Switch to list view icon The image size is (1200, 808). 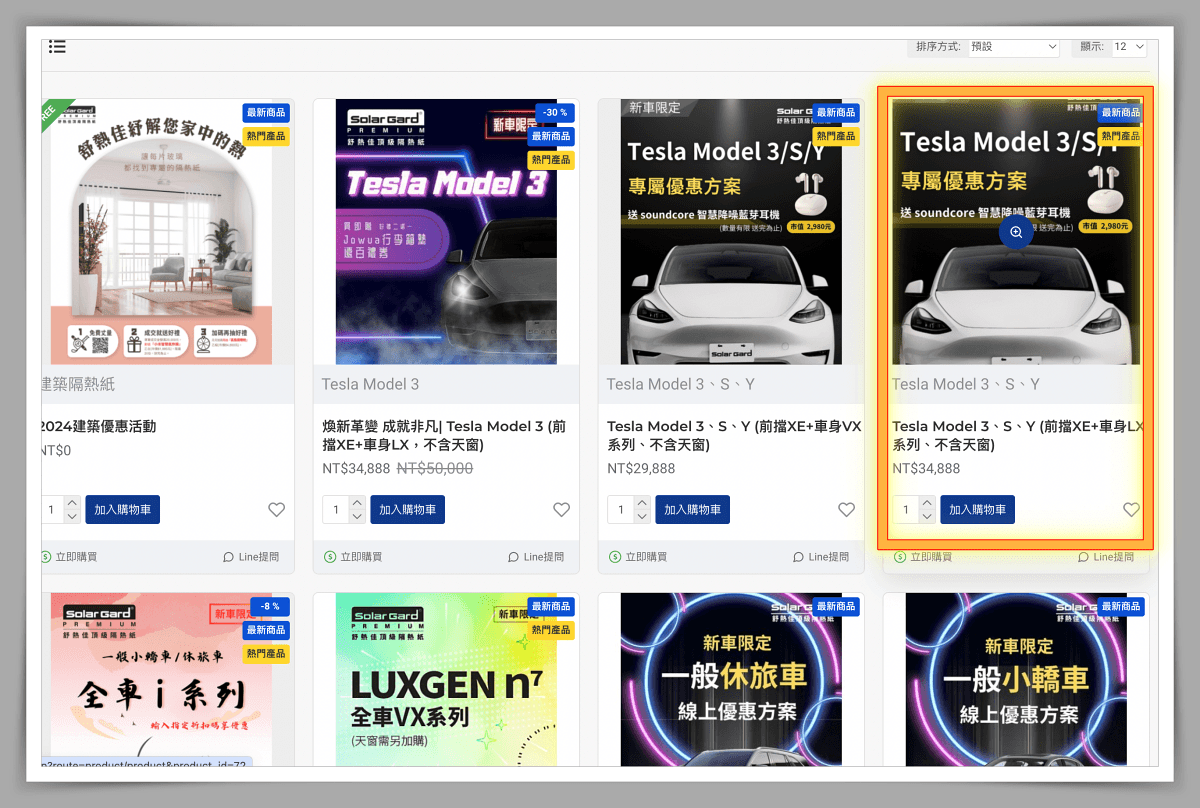pos(57,46)
